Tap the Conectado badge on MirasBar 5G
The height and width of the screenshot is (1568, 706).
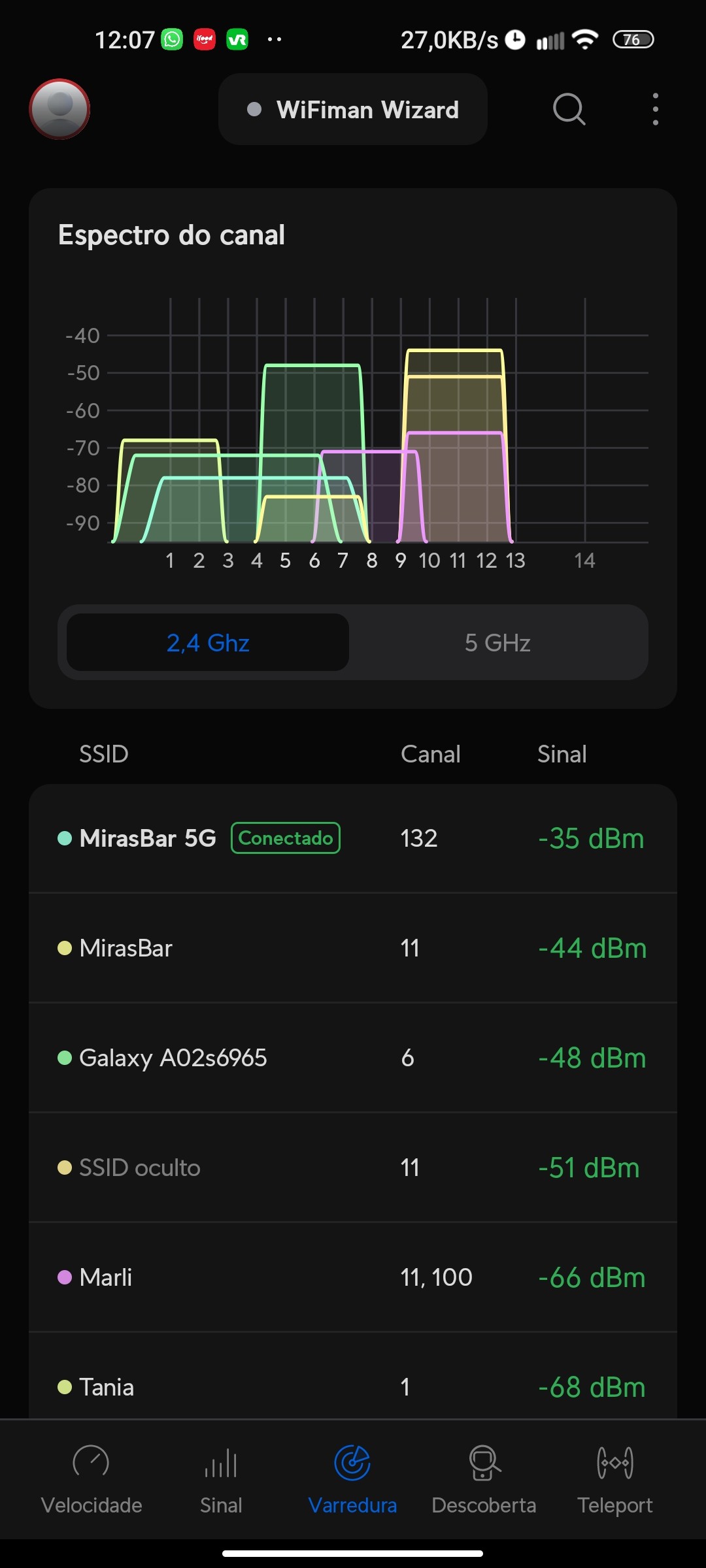point(286,838)
